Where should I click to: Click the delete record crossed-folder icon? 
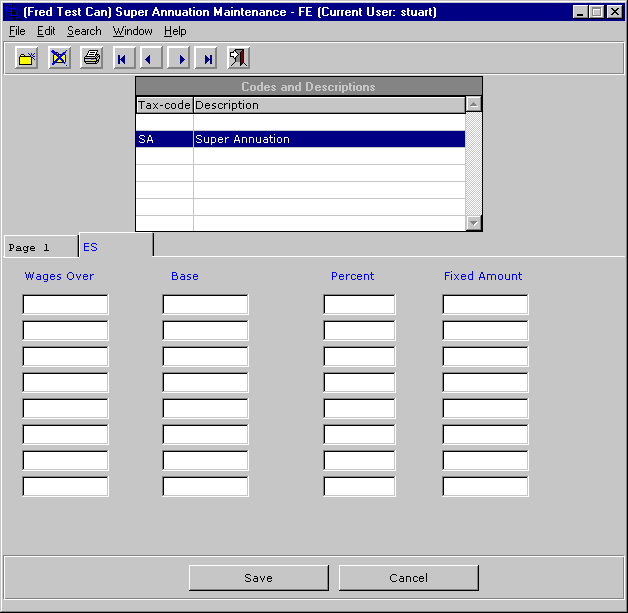[x=59, y=59]
